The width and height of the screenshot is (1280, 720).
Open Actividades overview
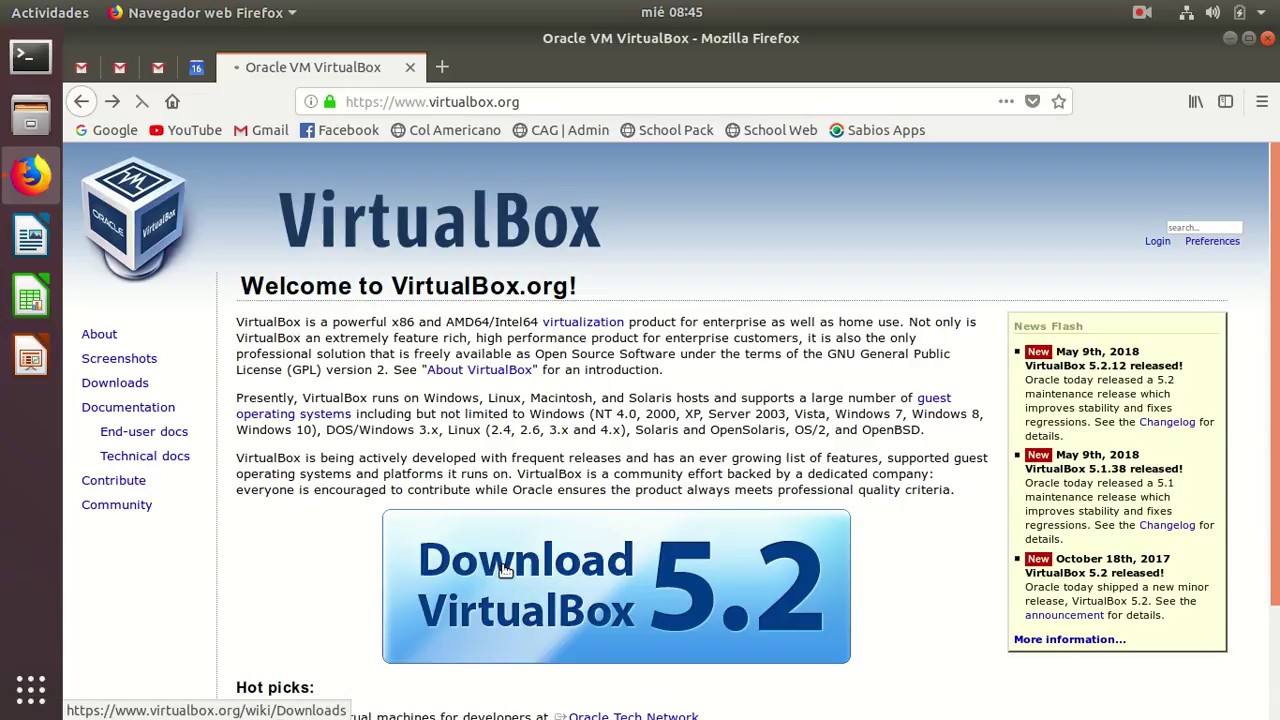[x=50, y=13]
